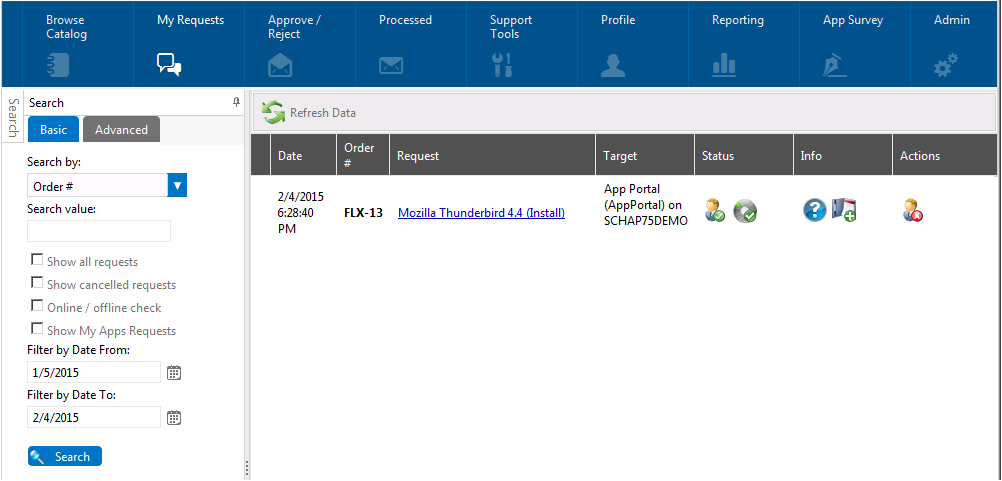Enable Show all requests checkbox
The width and height of the screenshot is (1002, 481).
pyautogui.click(x=38, y=260)
